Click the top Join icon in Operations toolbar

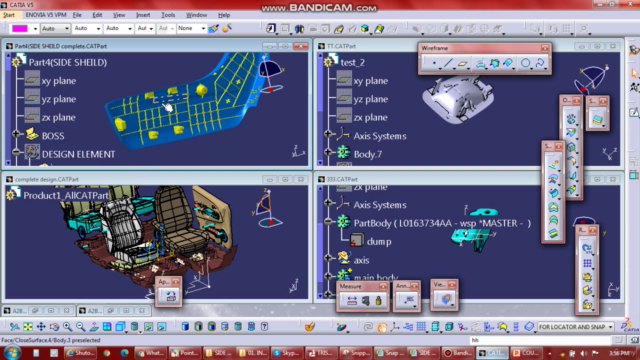571,119
